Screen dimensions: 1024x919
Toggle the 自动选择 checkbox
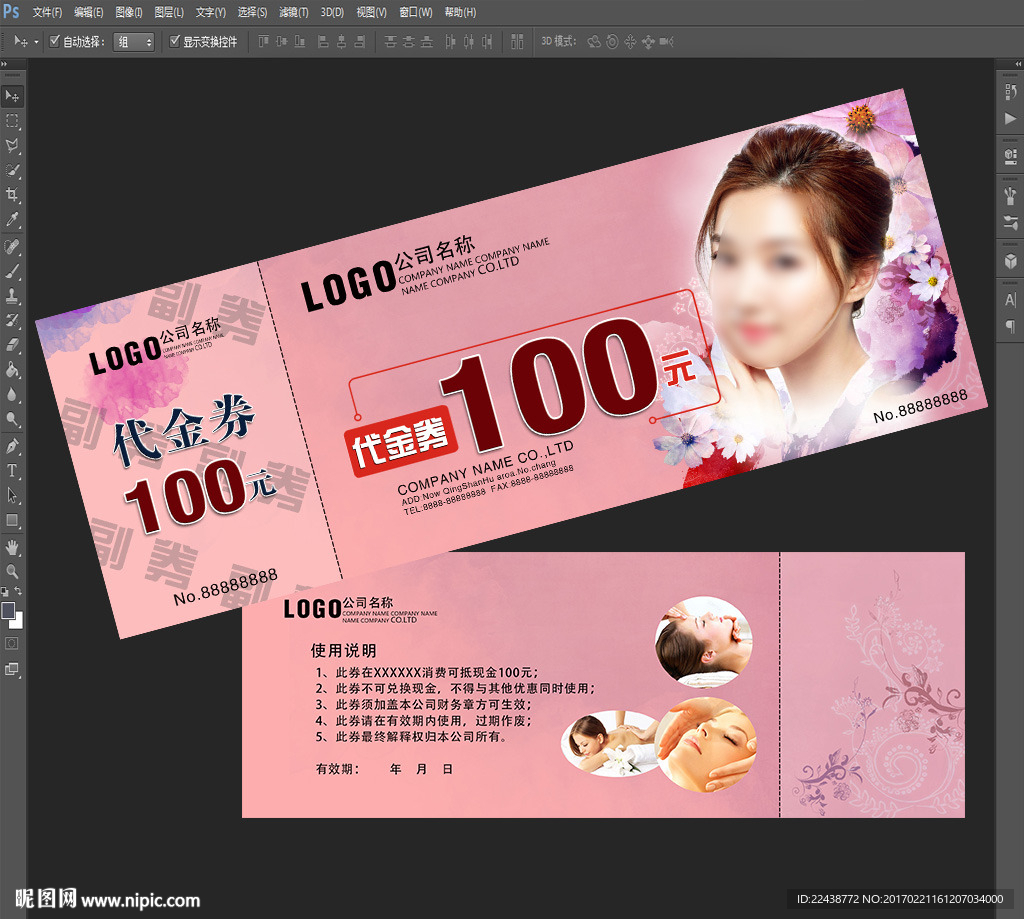[x=55, y=41]
